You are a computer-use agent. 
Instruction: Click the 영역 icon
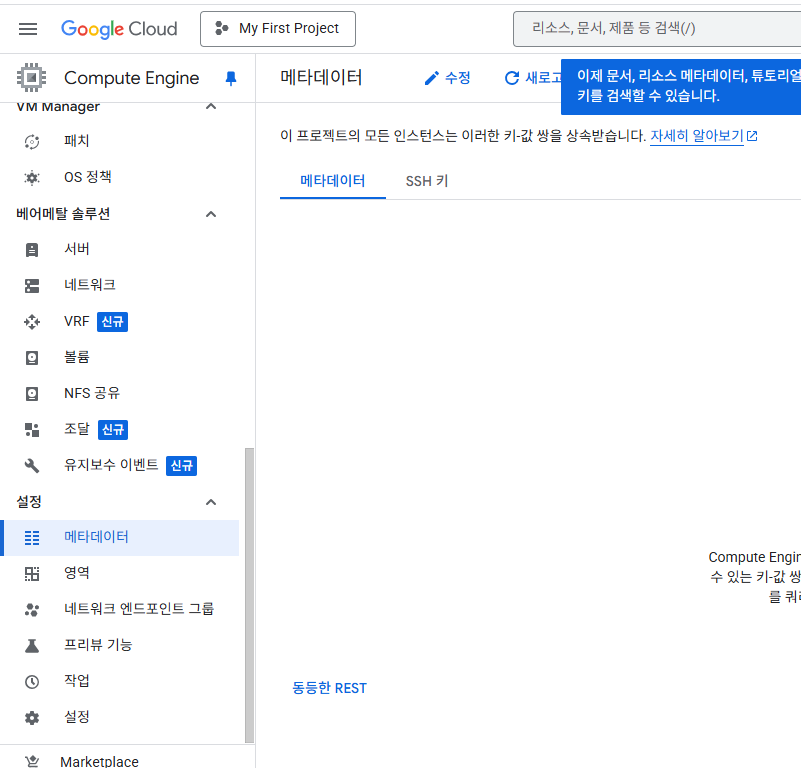pos(32,574)
